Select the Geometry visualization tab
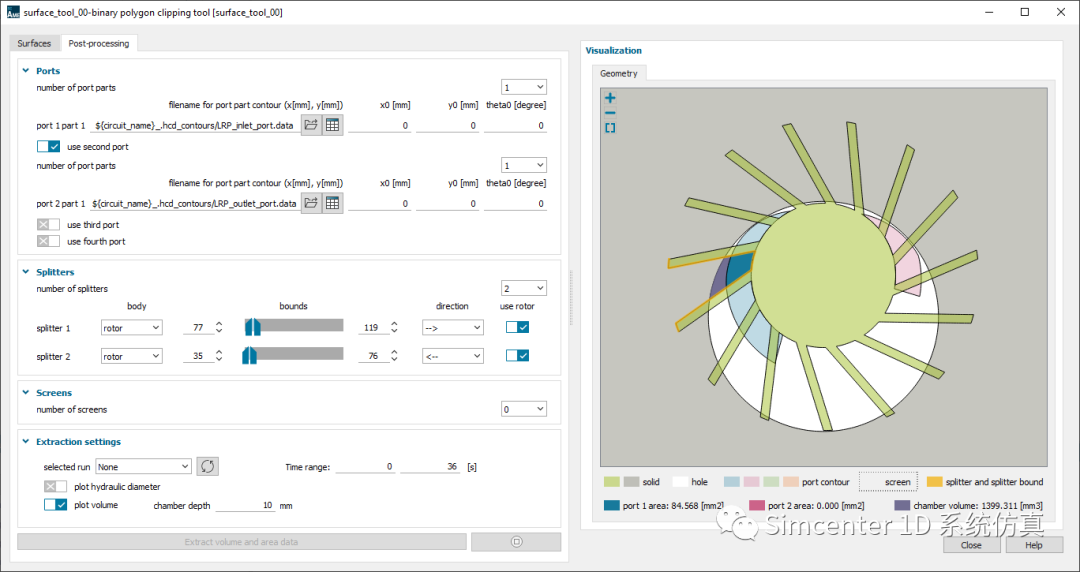The width and height of the screenshot is (1080, 572). tap(618, 73)
